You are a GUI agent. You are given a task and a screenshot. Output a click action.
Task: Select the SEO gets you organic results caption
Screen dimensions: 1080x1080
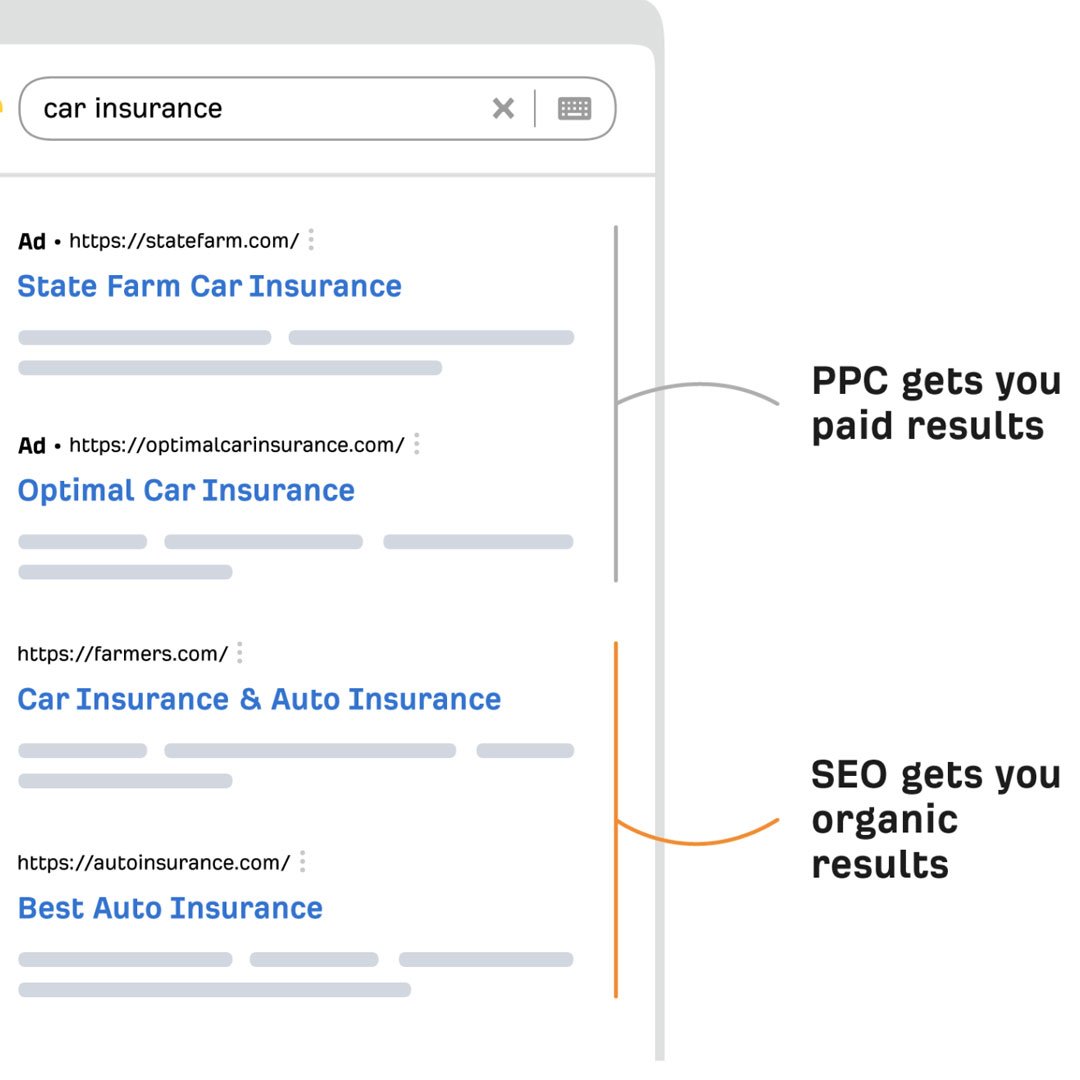[935, 819]
